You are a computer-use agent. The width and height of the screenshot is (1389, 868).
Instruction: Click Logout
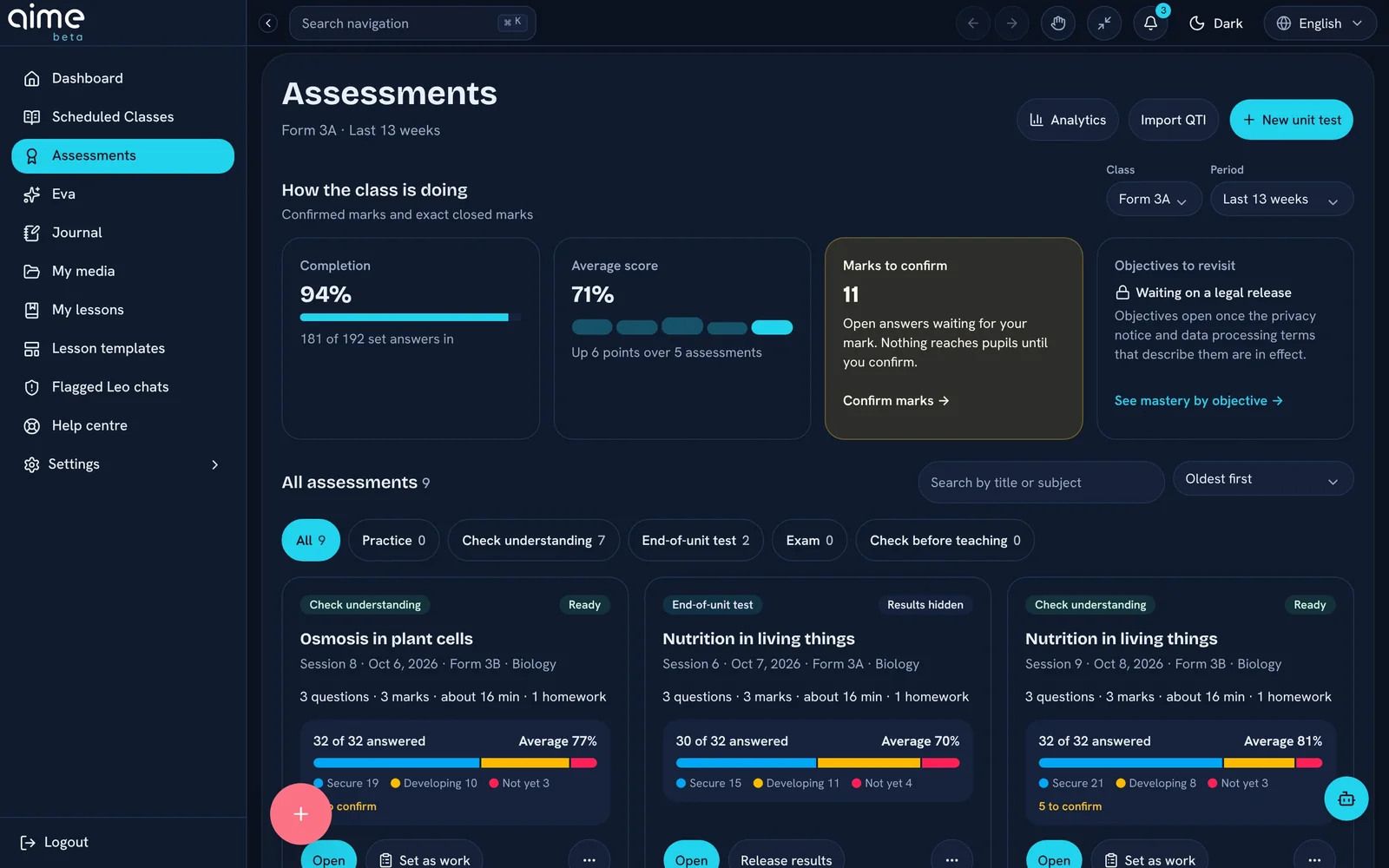coord(54,842)
